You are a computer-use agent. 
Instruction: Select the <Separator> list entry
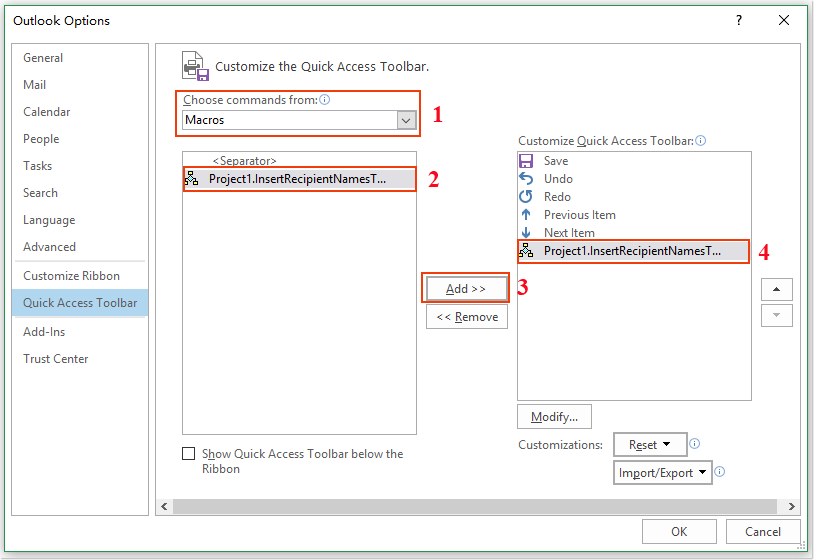(244, 161)
